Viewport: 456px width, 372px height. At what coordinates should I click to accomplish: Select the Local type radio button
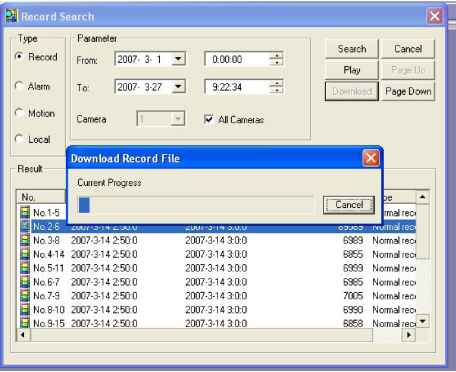20,139
